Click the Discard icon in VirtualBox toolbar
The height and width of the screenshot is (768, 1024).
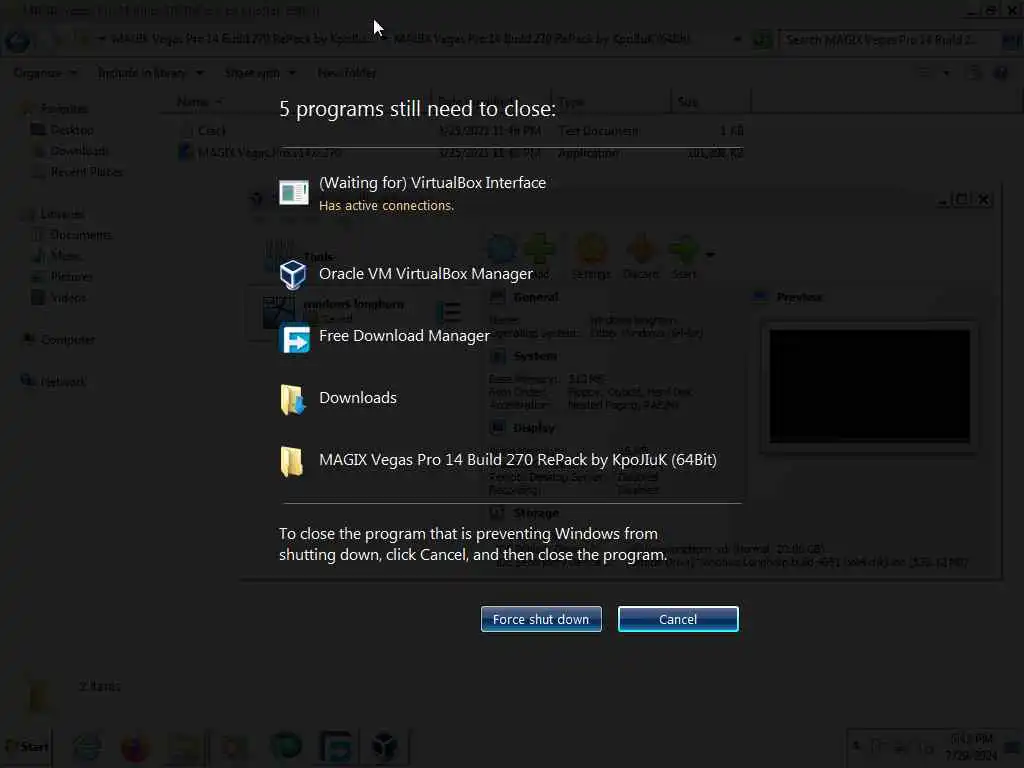click(641, 257)
